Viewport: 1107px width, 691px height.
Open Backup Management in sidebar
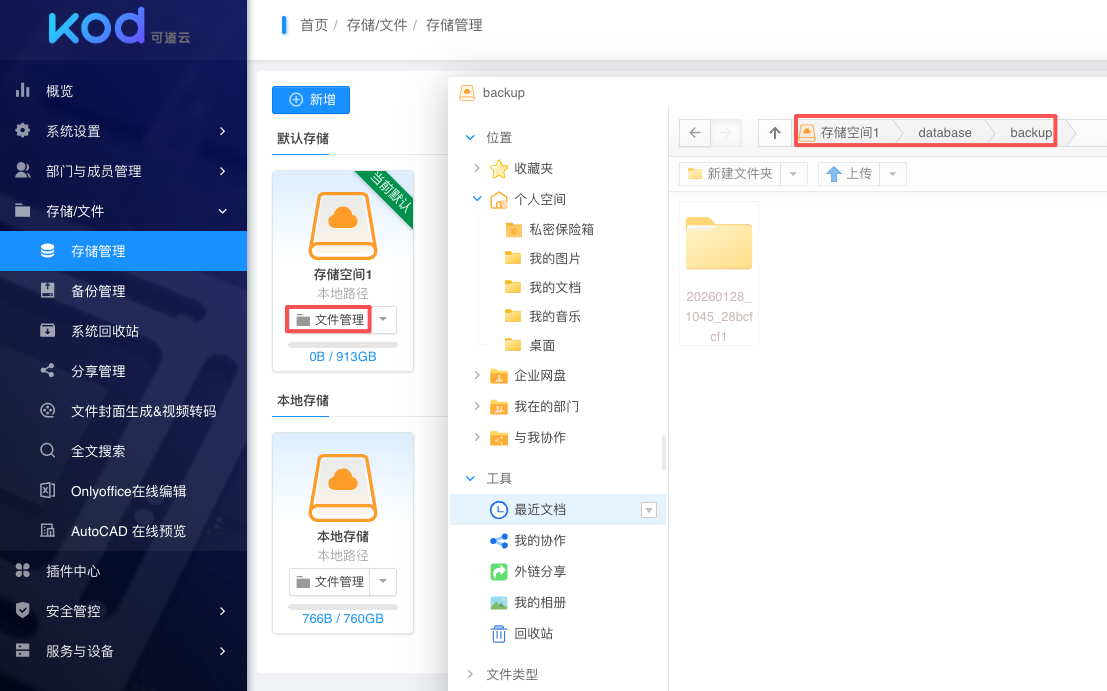[98, 291]
